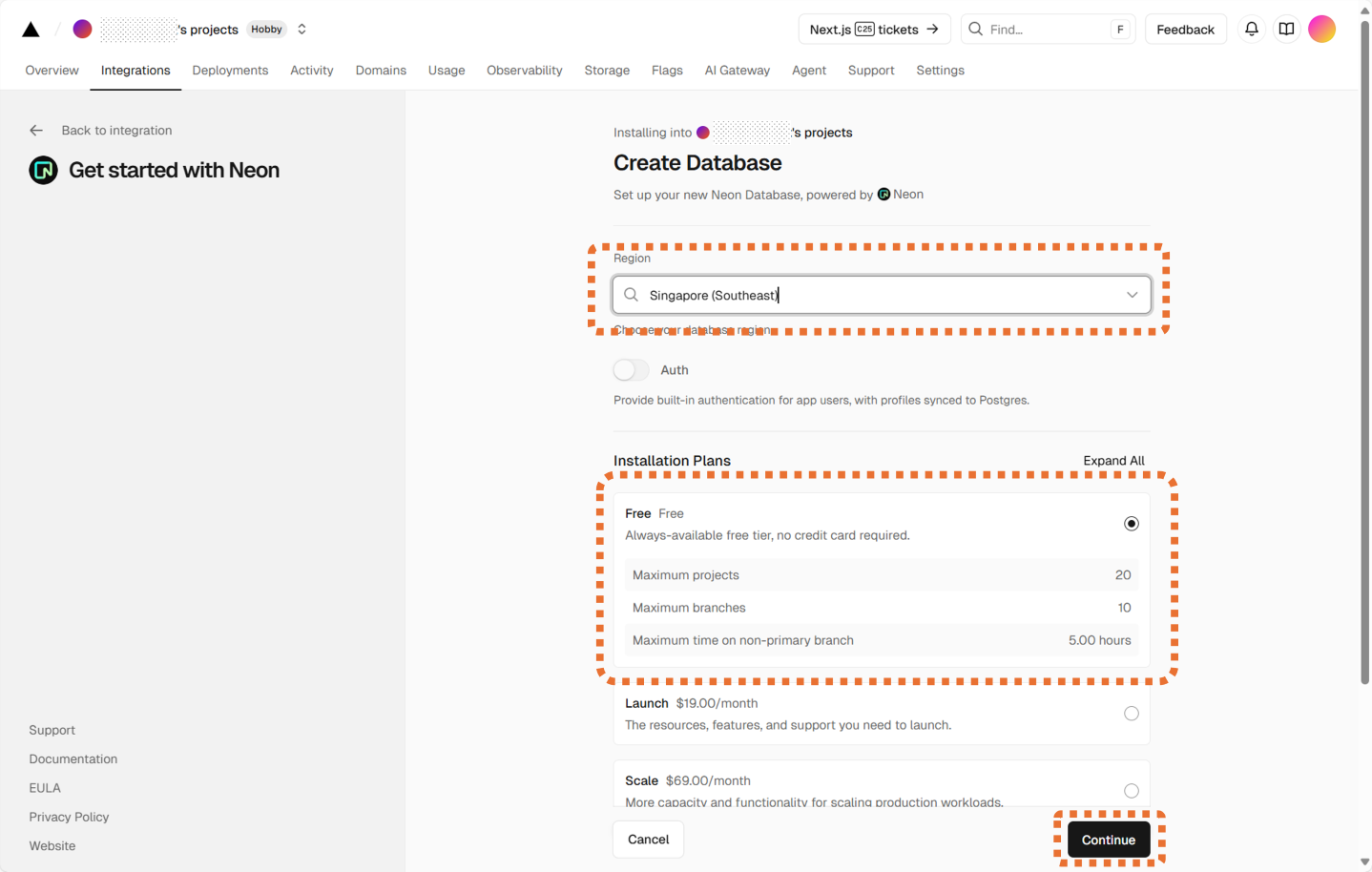Open the user avatar menu

[x=1321, y=30]
